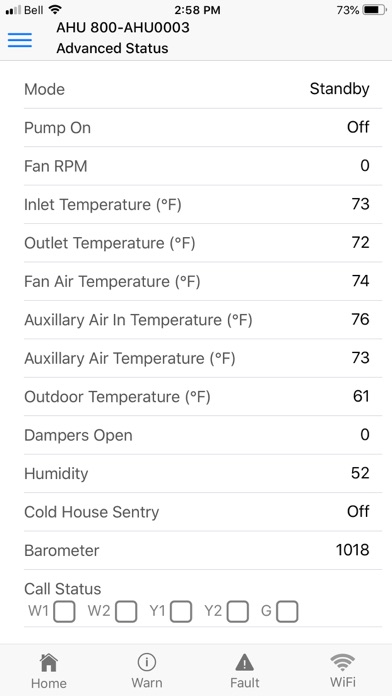Tap the battery icon in status bar
Image resolution: width=392 pixels, height=696 pixels.
tap(375, 10)
